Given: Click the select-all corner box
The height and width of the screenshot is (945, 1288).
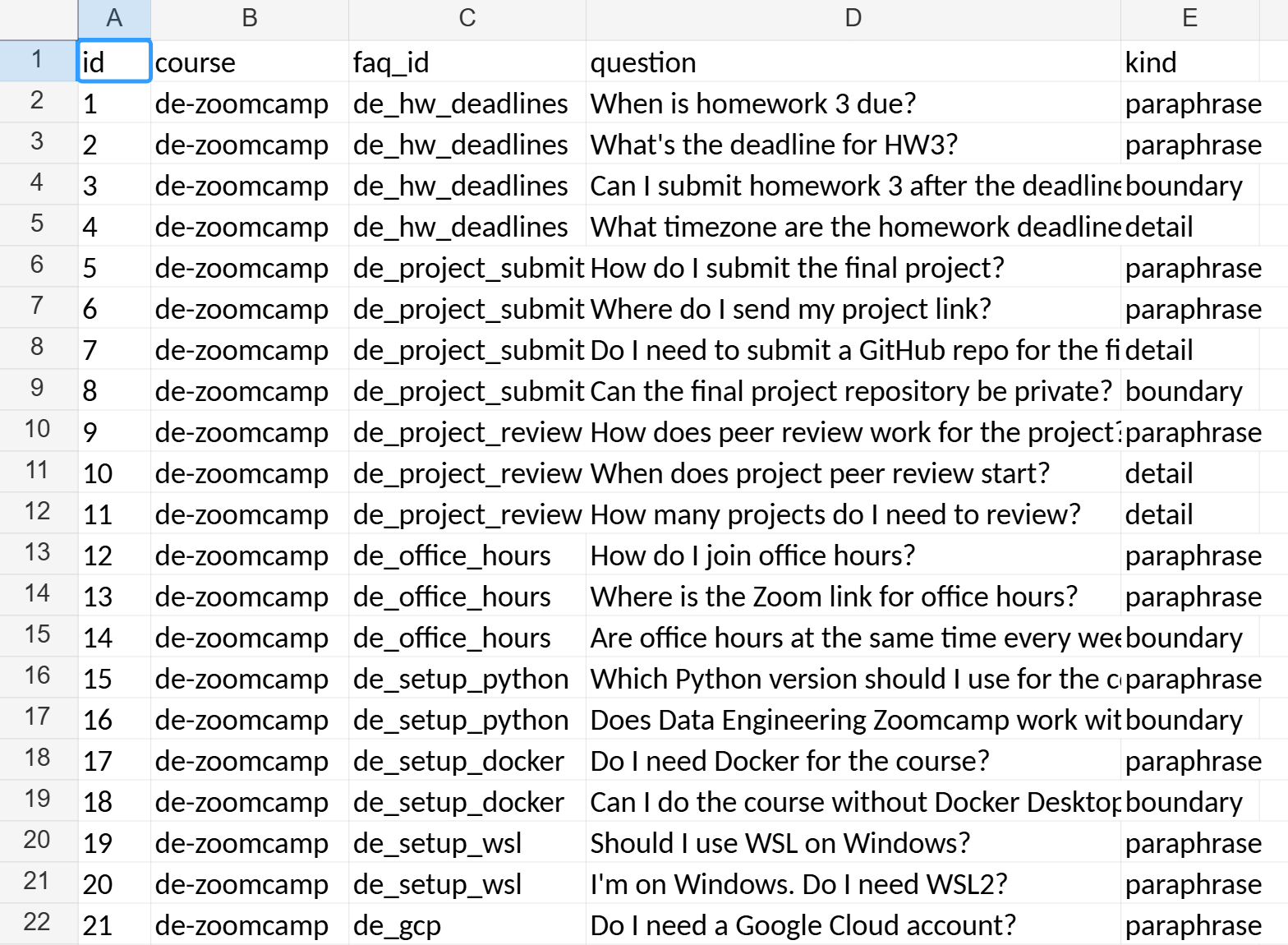Looking at the screenshot, I should click(x=39, y=19).
